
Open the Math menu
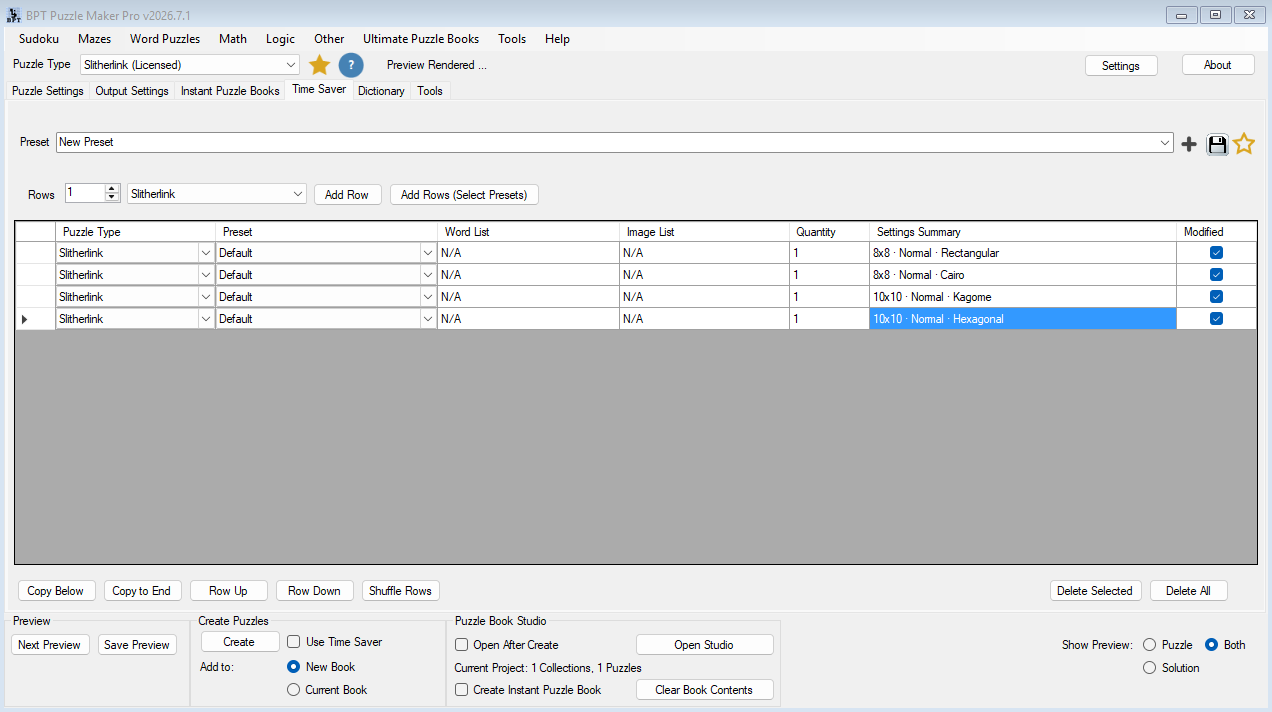pyautogui.click(x=233, y=39)
